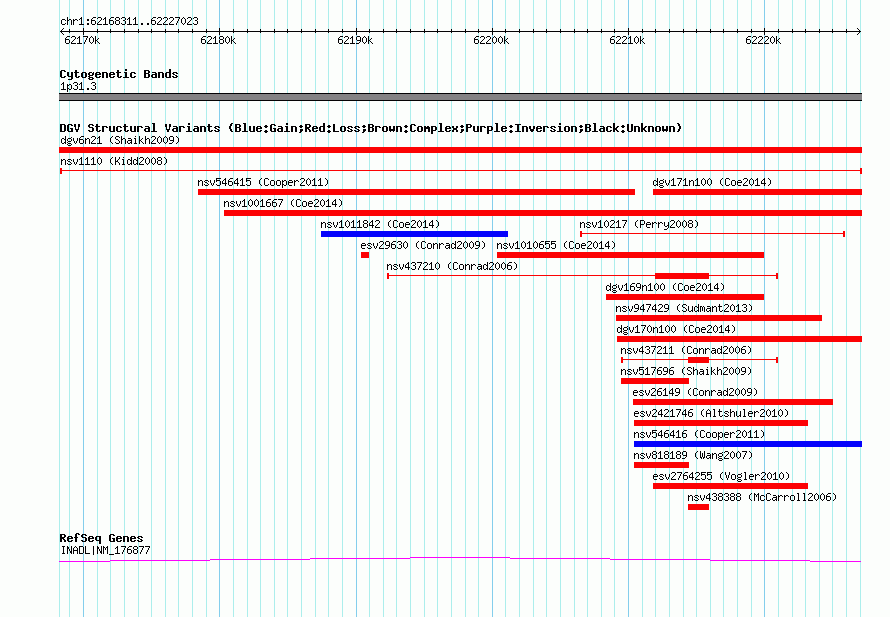This screenshot has height=617, width=890.
Task: Click the 62170k ruler label
Action: pos(82,41)
